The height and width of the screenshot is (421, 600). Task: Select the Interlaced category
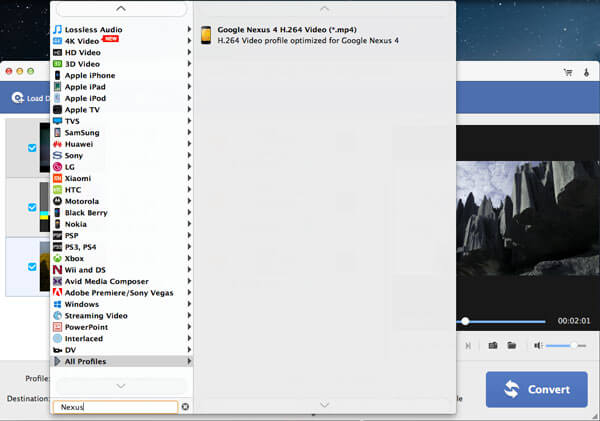pos(122,339)
